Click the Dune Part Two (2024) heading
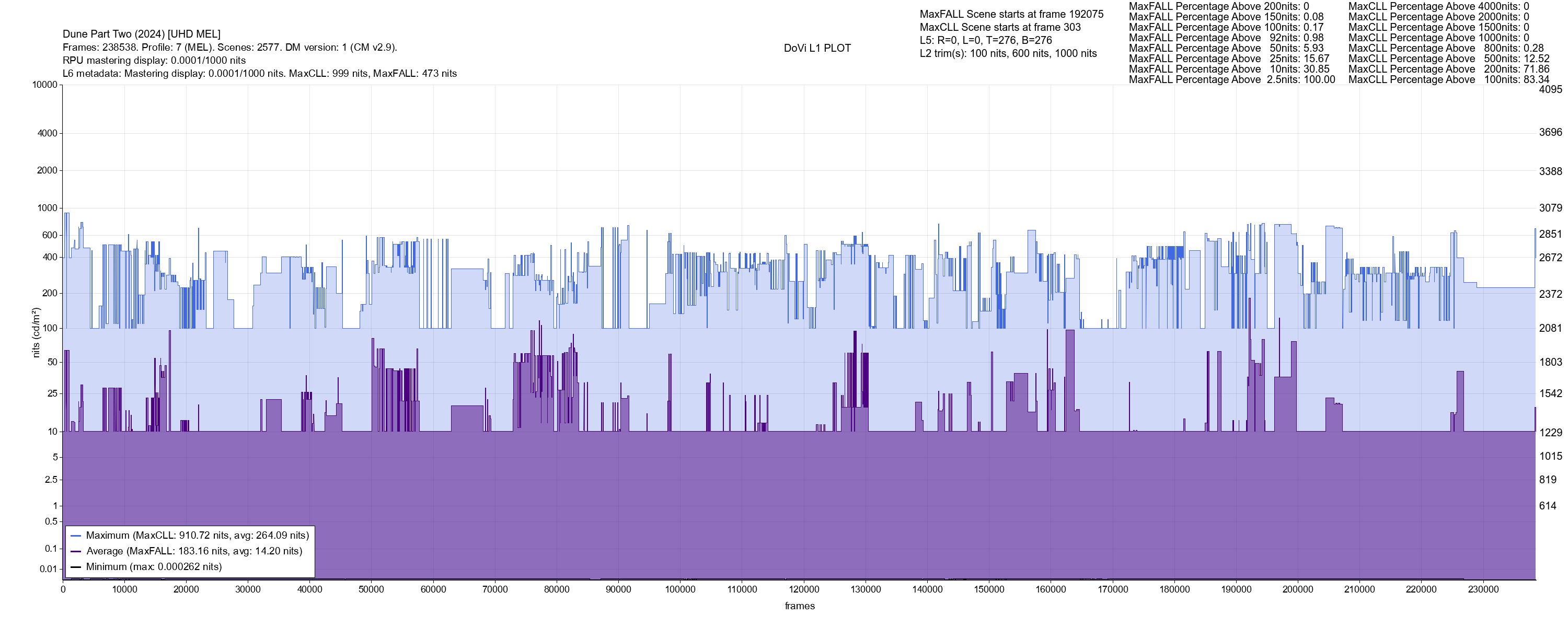 pos(141,34)
